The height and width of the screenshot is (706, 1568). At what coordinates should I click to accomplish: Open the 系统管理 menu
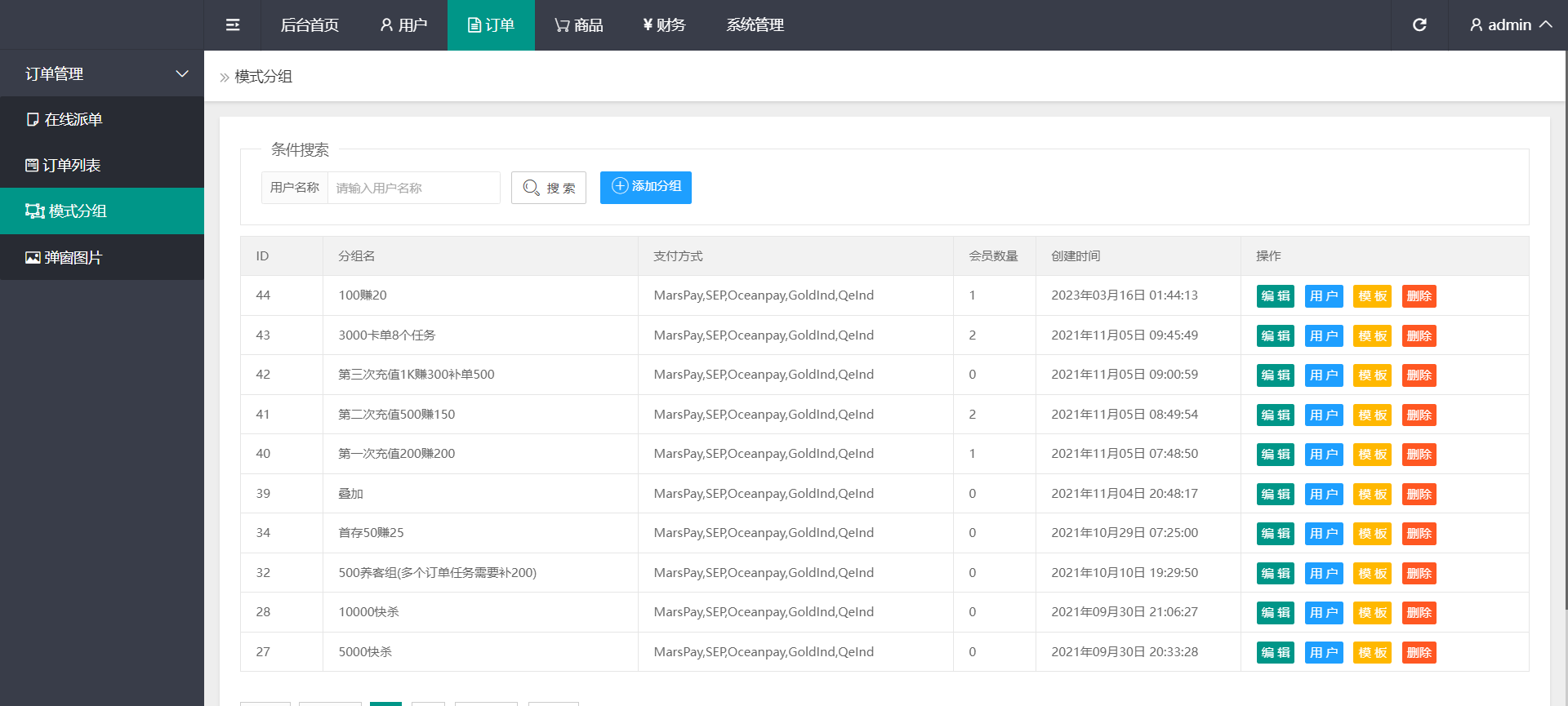(x=755, y=25)
